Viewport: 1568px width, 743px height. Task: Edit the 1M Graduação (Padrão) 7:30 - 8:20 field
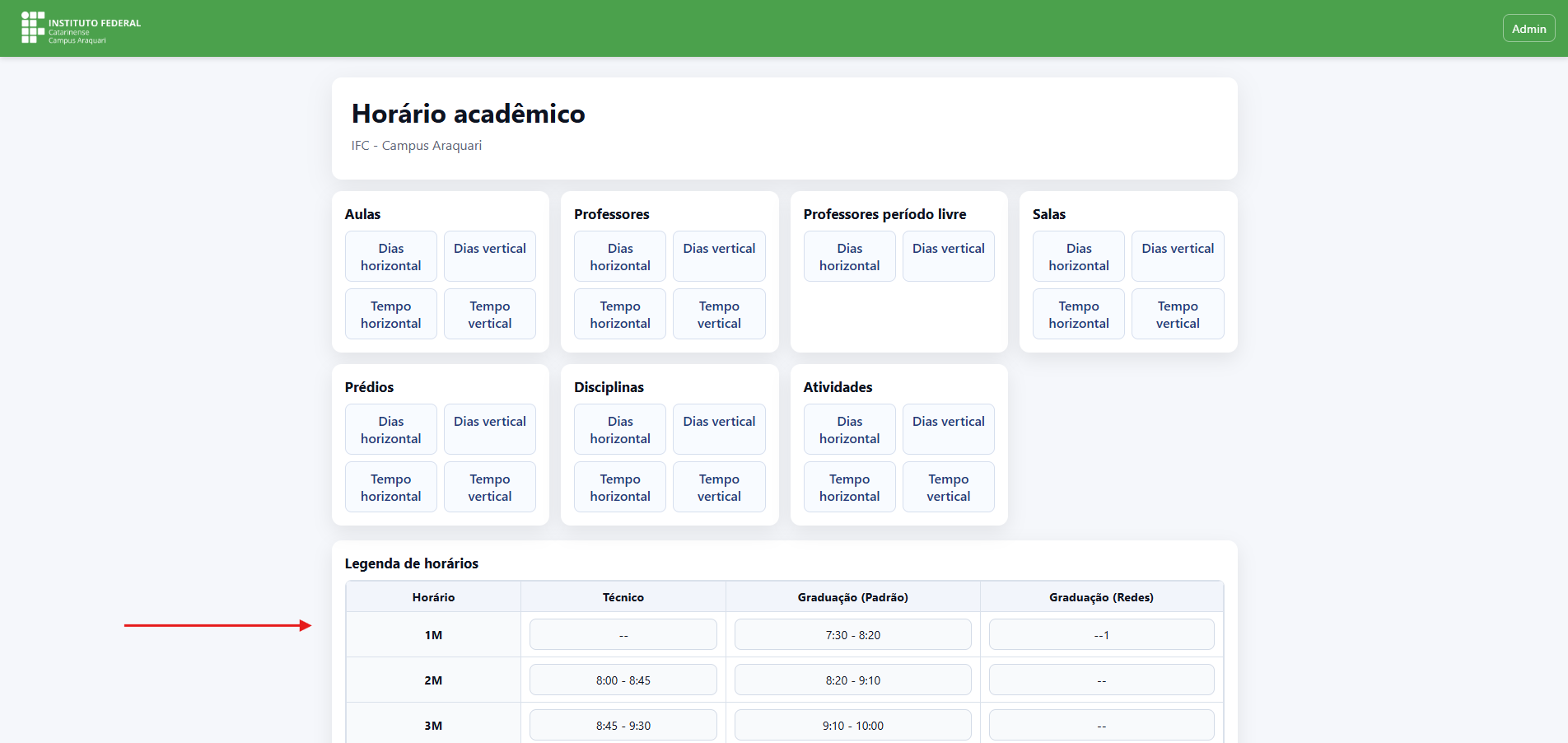(x=852, y=635)
